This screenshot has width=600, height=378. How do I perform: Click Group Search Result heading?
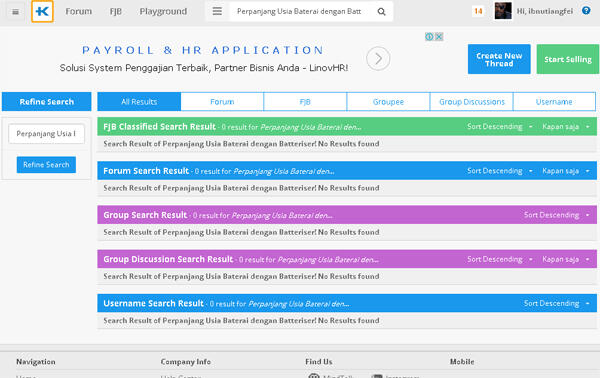tap(145, 215)
